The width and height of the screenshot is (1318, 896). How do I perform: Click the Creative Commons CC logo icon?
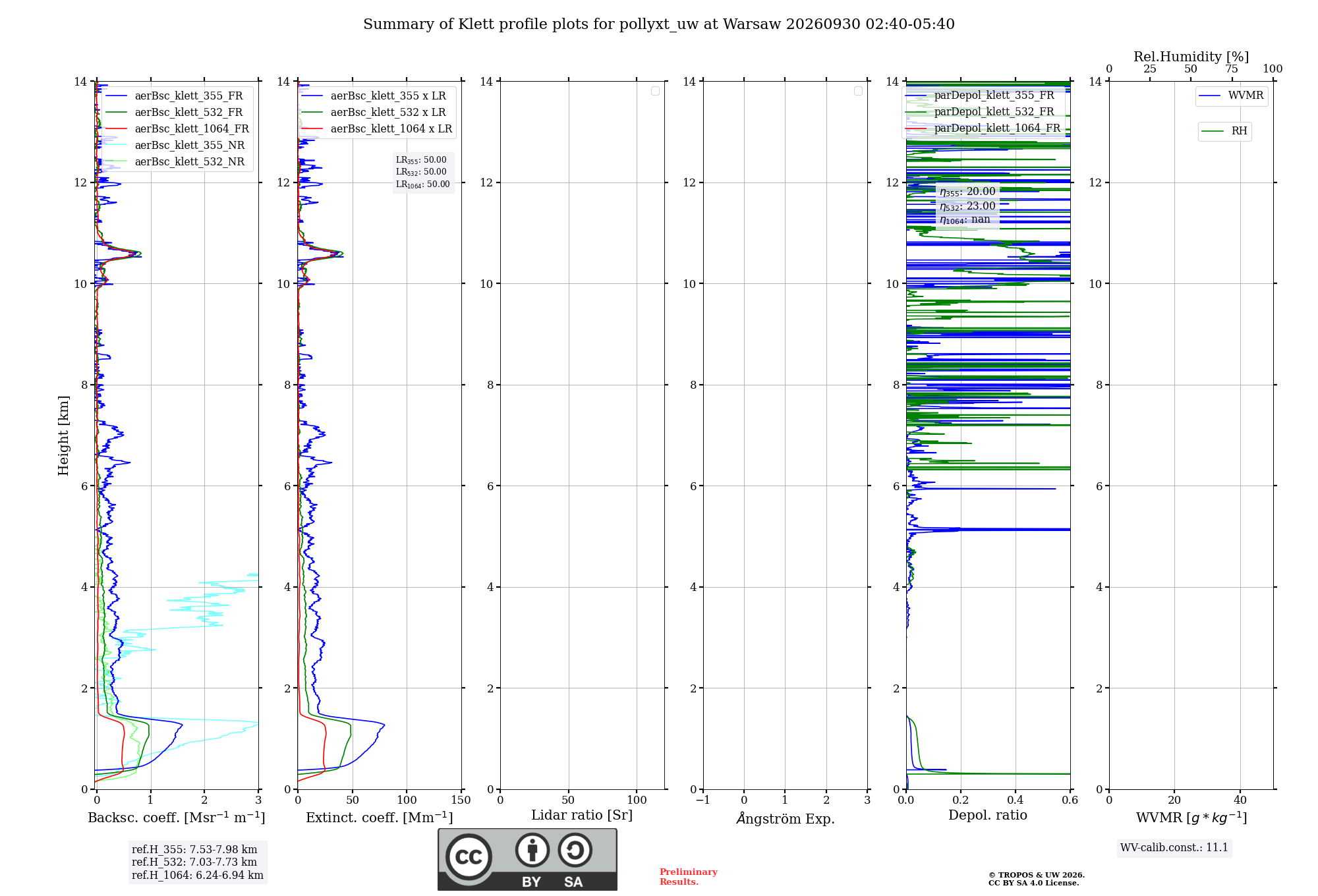click(x=469, y=857)
